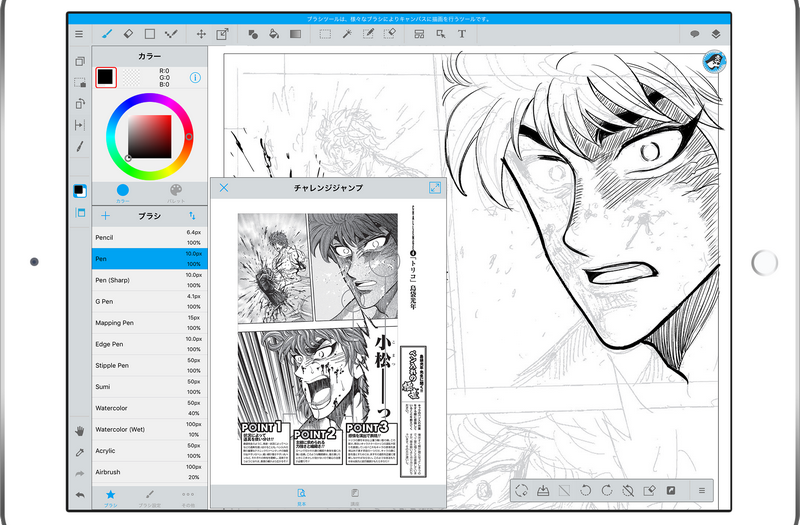Switch to the パレット tab
Image resolution: width=800 pixels, height=525 pixels.
pyautogui.click(x=176, y=193)
